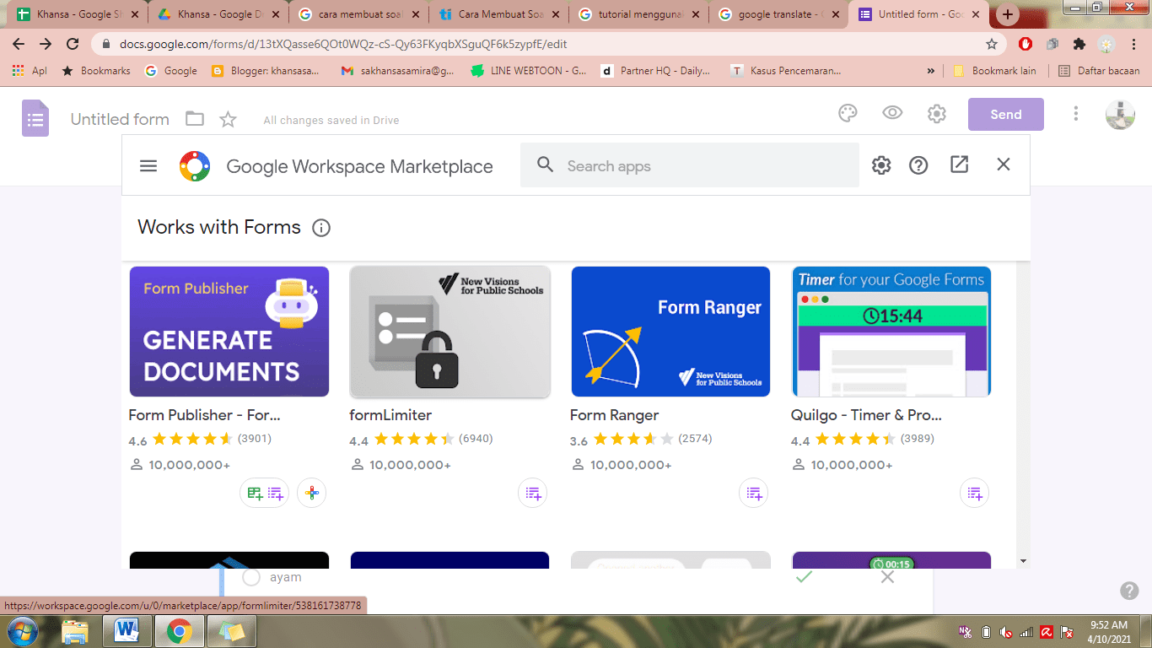Screen dimensions: 1152x648
Task: Click the Form Publisher title text
Action: tap(204, 415)
